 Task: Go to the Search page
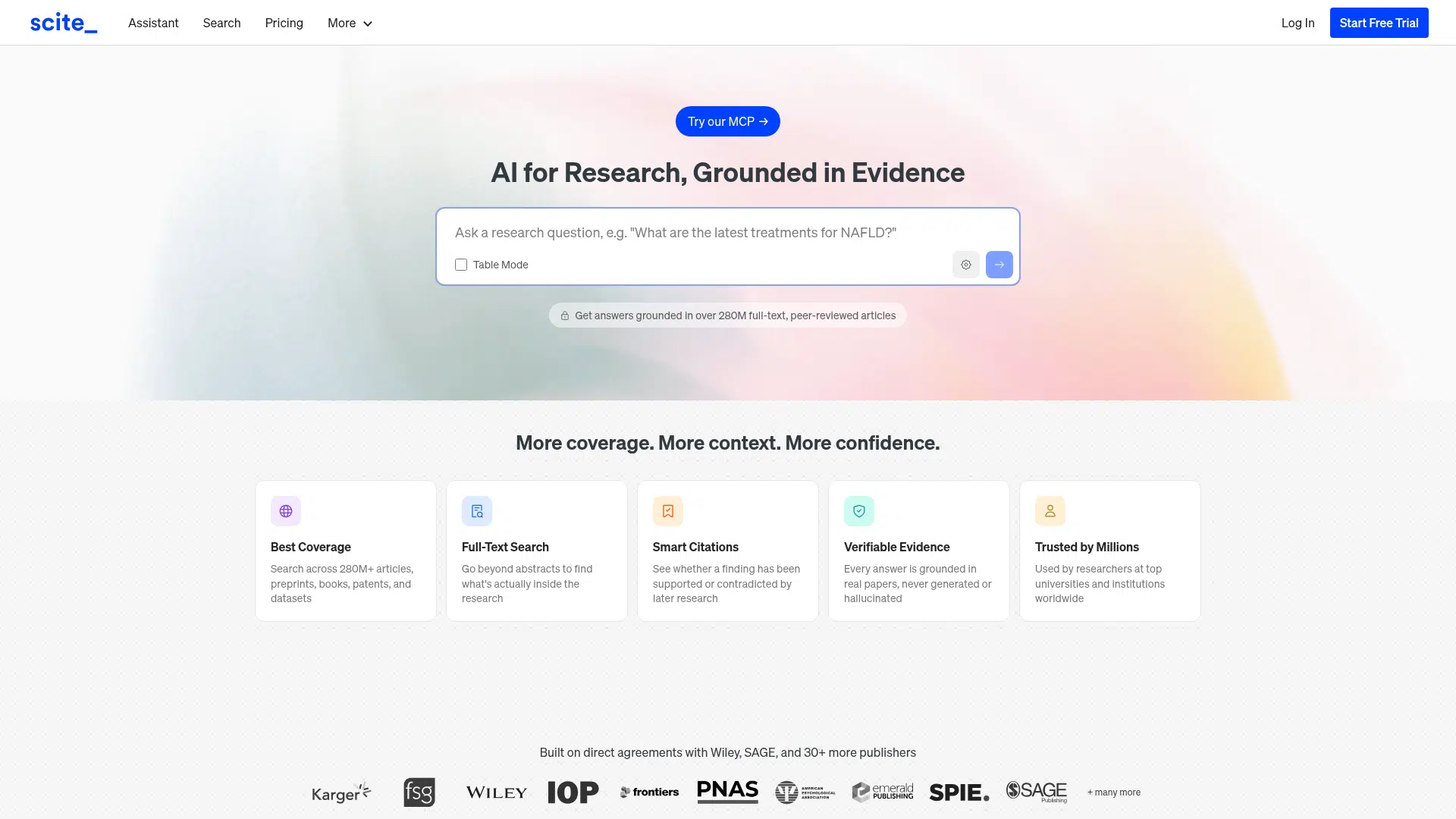pos(221,23)
